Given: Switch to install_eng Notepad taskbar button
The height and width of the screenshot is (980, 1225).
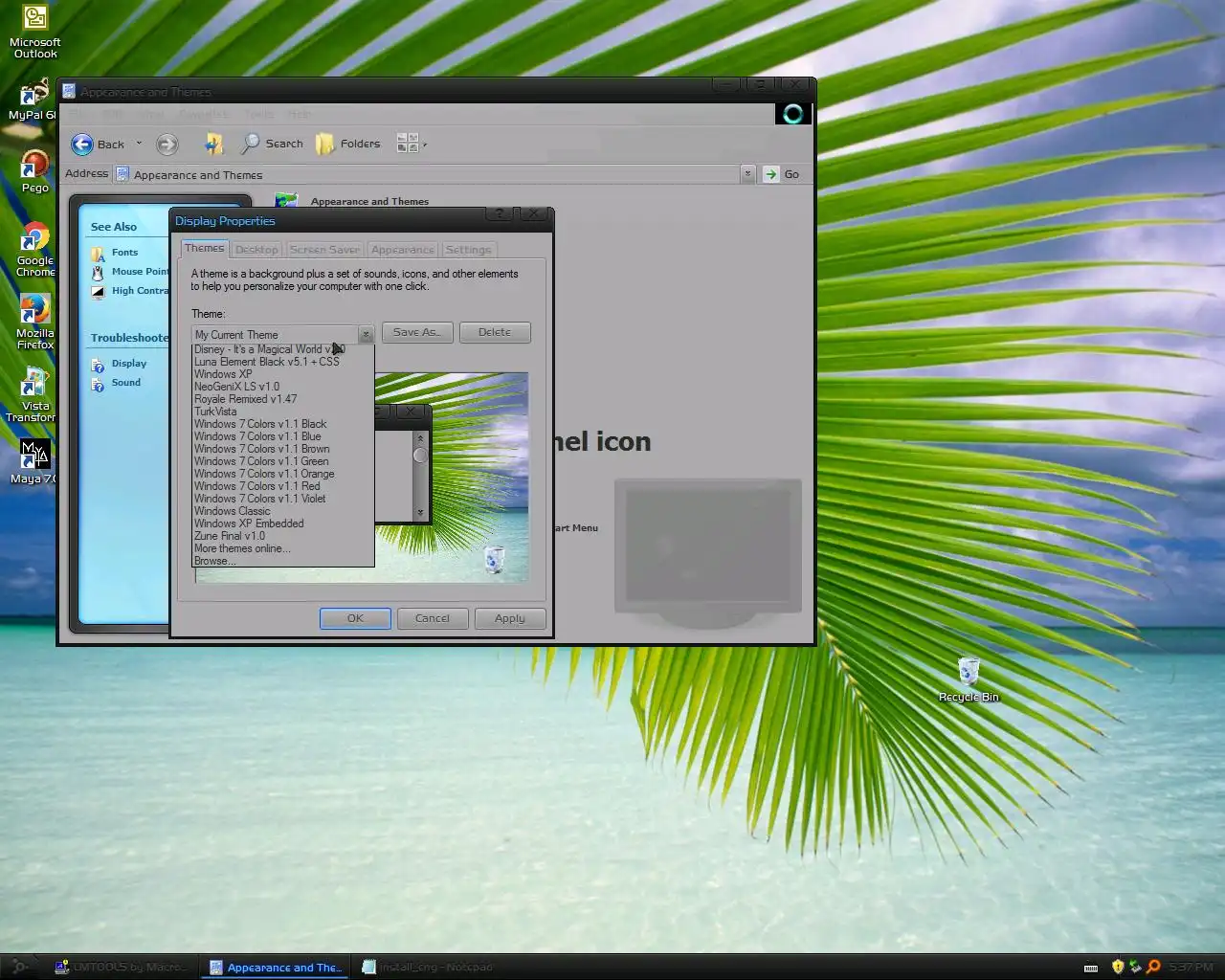Looking at the screenshot, I should click(x=428, y=968).
